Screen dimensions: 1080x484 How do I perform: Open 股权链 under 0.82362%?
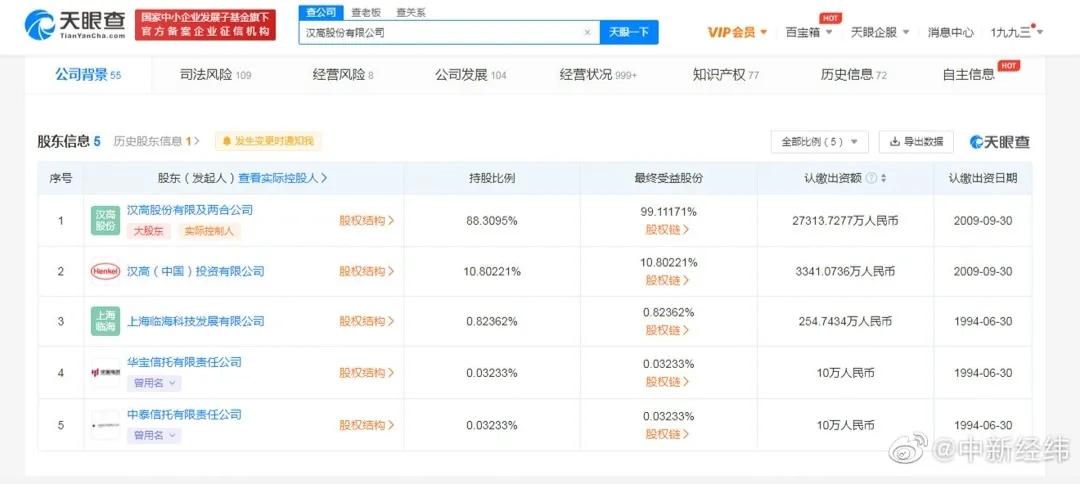pos(667,330)
